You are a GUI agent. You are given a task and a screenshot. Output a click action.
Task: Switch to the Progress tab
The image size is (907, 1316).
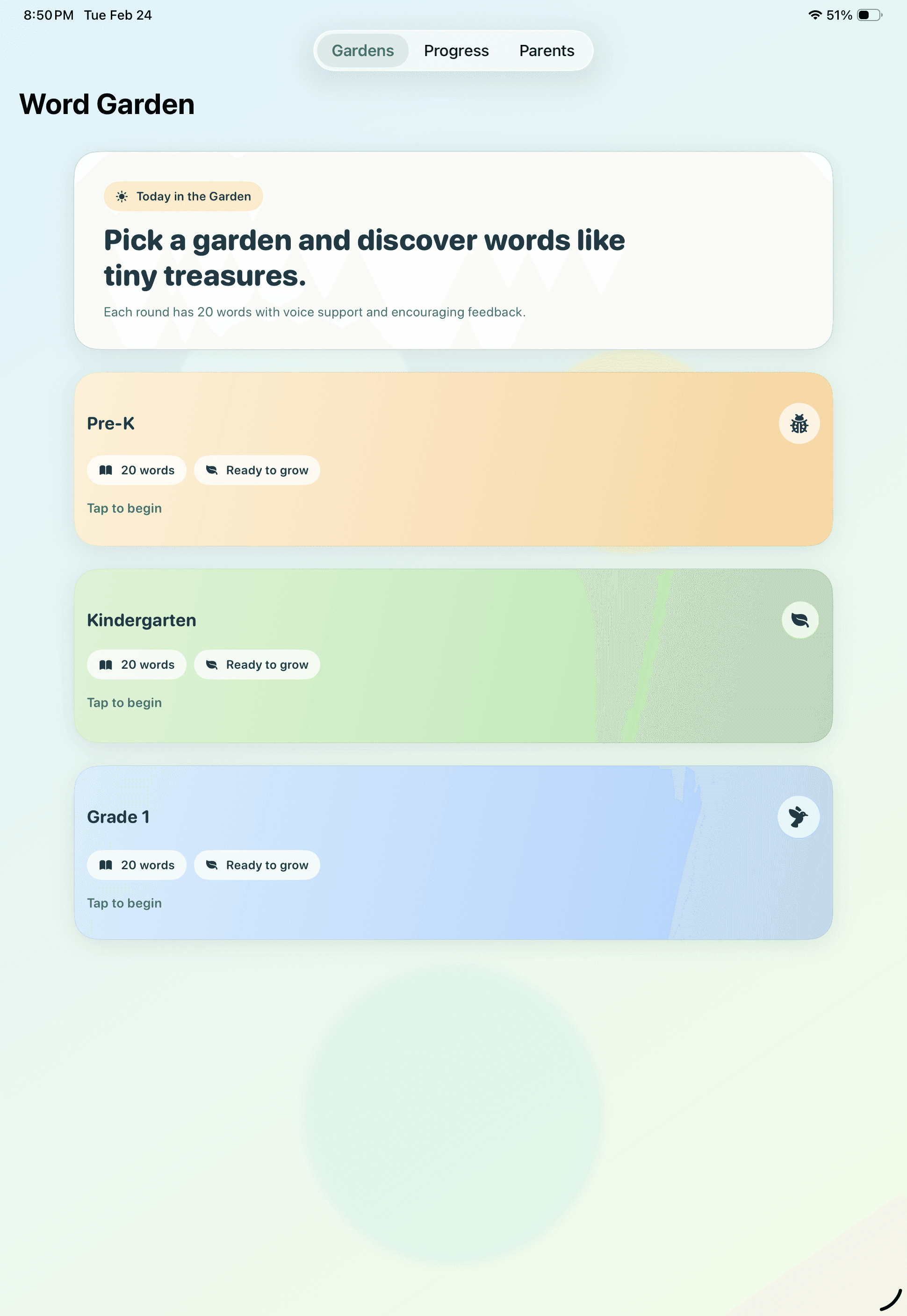[x=456, y=50]
